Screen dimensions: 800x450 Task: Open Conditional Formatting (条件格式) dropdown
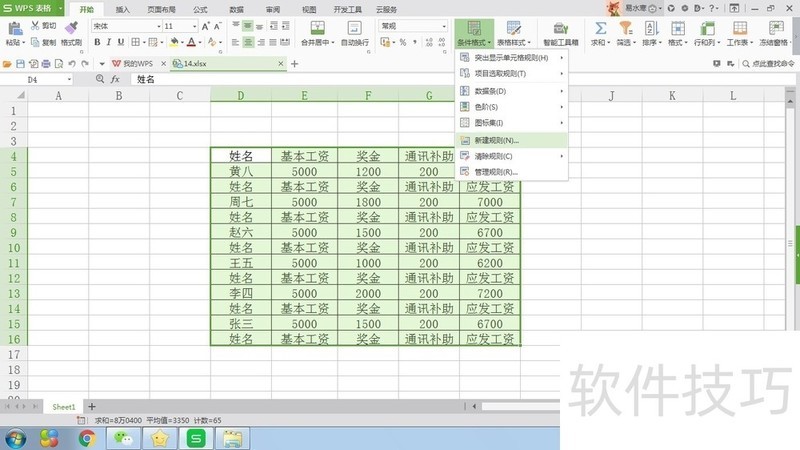point(474,34)
